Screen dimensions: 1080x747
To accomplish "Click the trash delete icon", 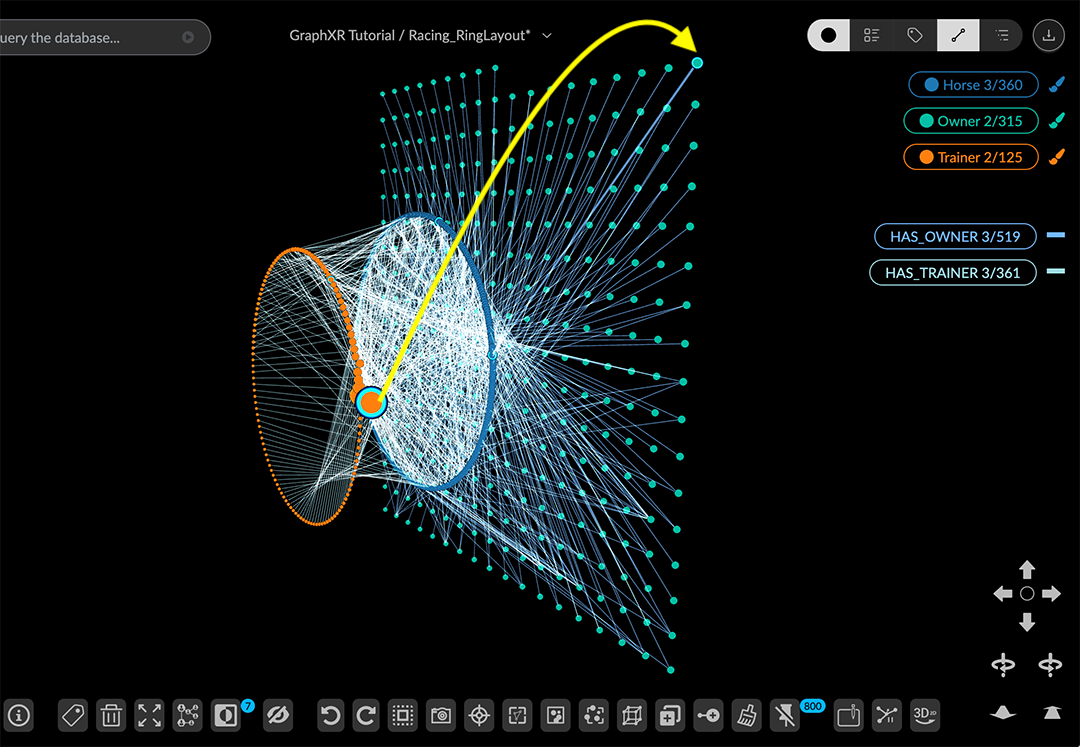I will tap(111, 715).
